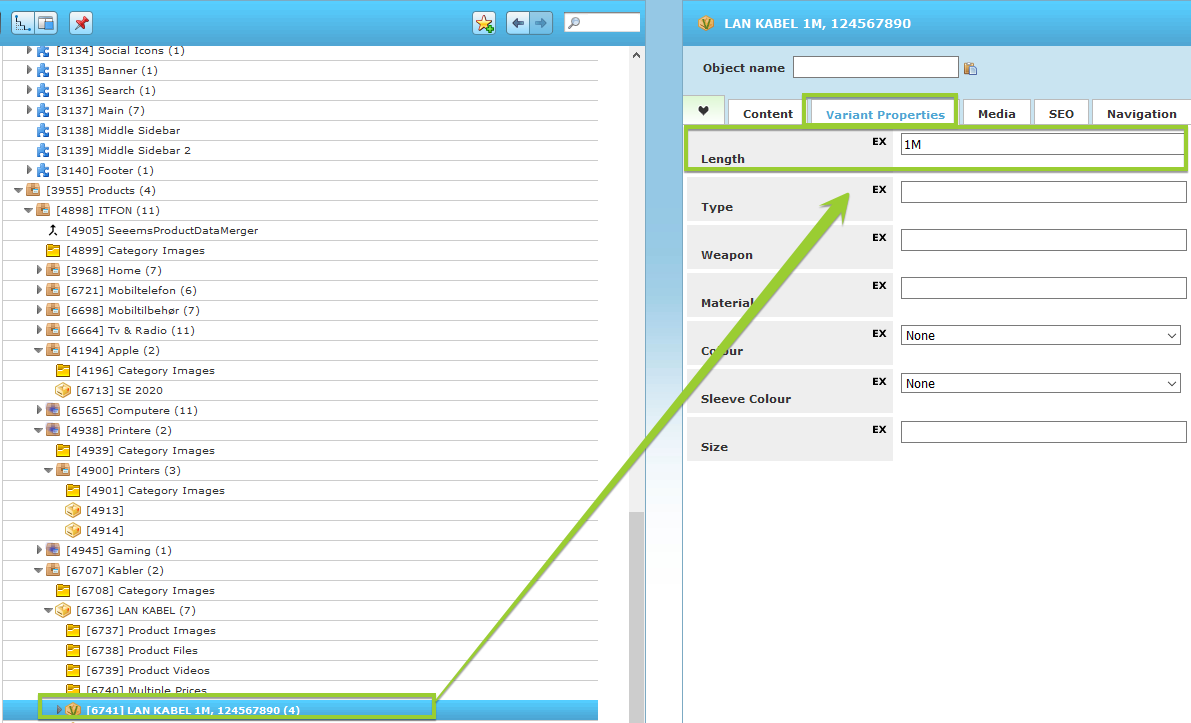The height and width of the screenshot is (723, 1191).
Task: Click the search box in the tree toolbar
Action: (x=602, y=23)
